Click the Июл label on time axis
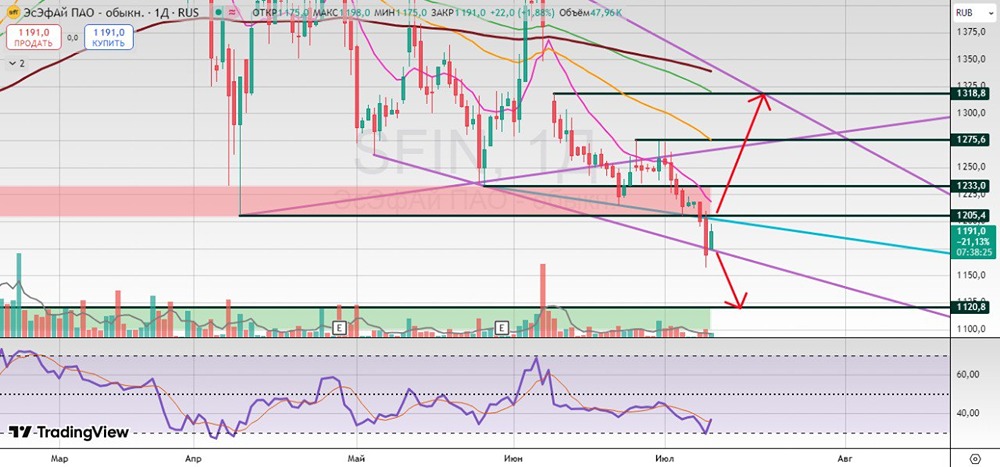The height and width of the screenshot is (467, 1000). (665, 457)
